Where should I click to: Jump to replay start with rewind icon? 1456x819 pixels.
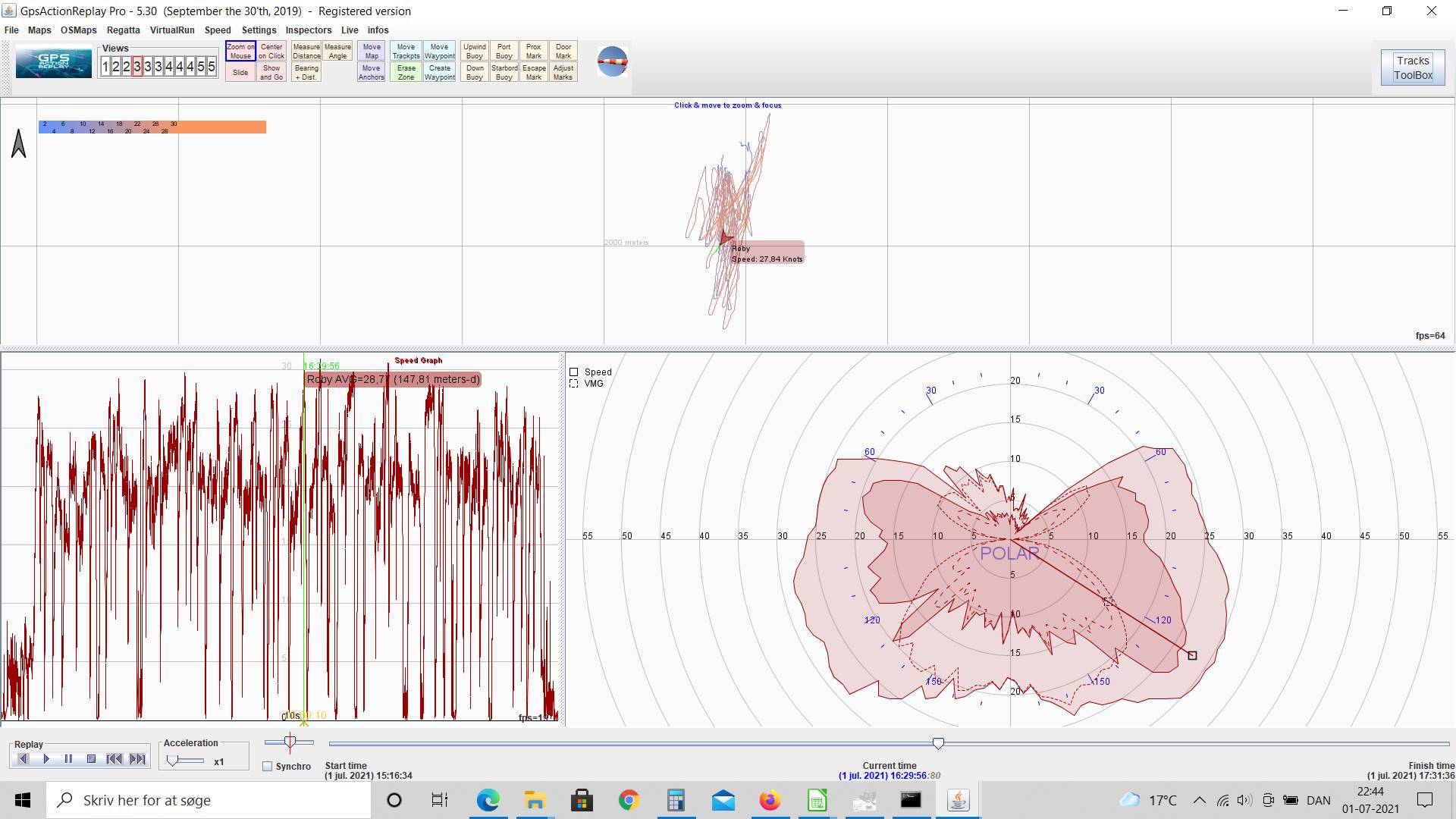click(x=115, y=759)
